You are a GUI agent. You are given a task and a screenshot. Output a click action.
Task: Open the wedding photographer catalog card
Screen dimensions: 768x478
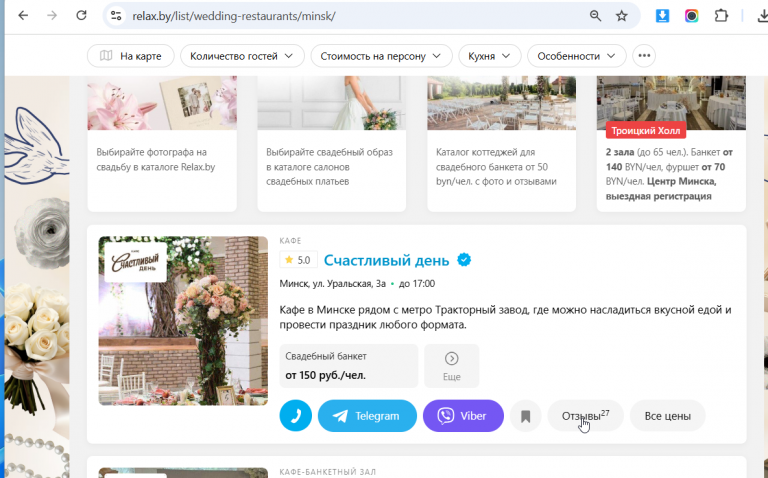(x=162, y=143)
